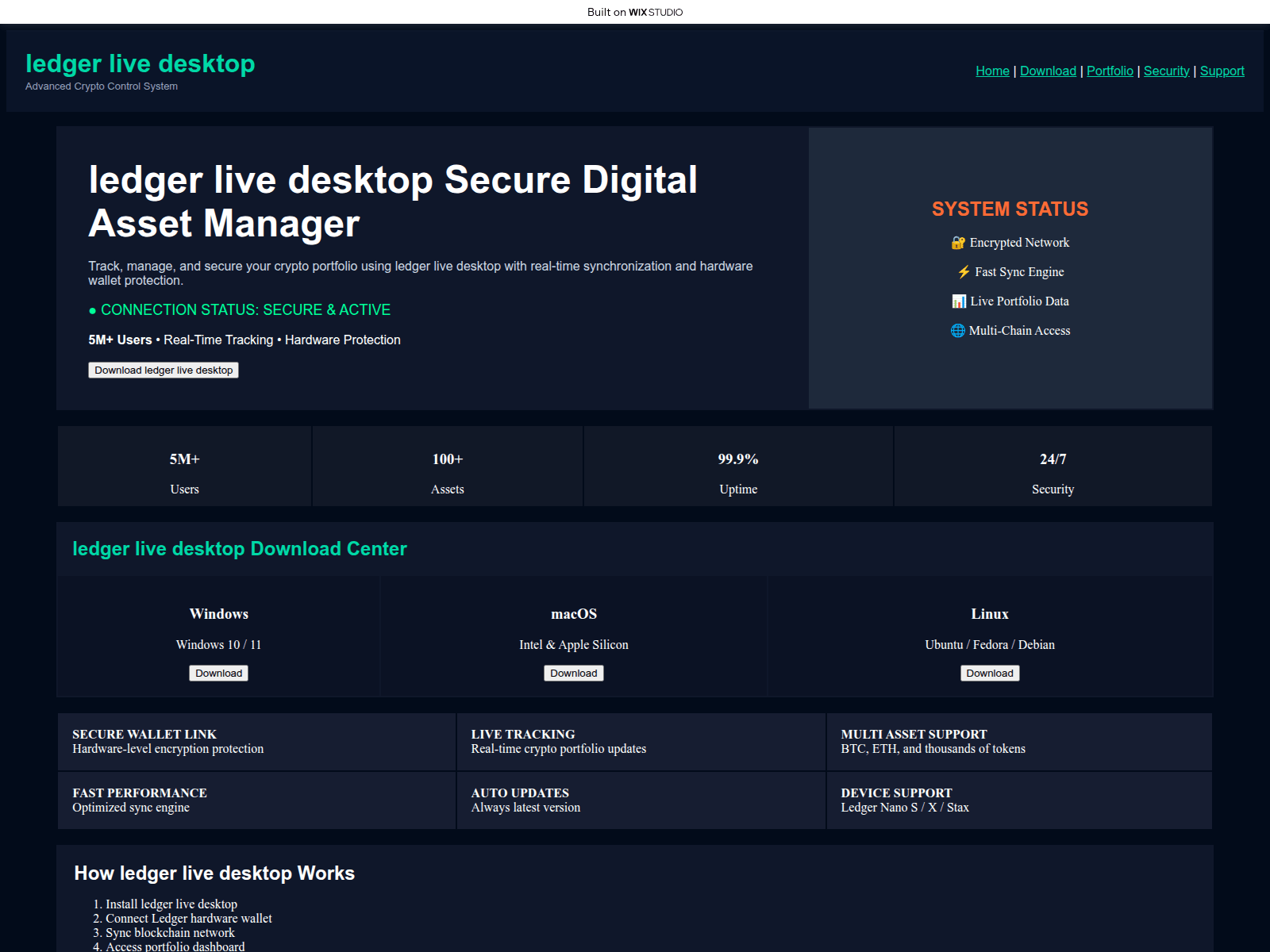Click the Wix Studio banner at top
1270x952 pixels.
(x=635, y=12)
